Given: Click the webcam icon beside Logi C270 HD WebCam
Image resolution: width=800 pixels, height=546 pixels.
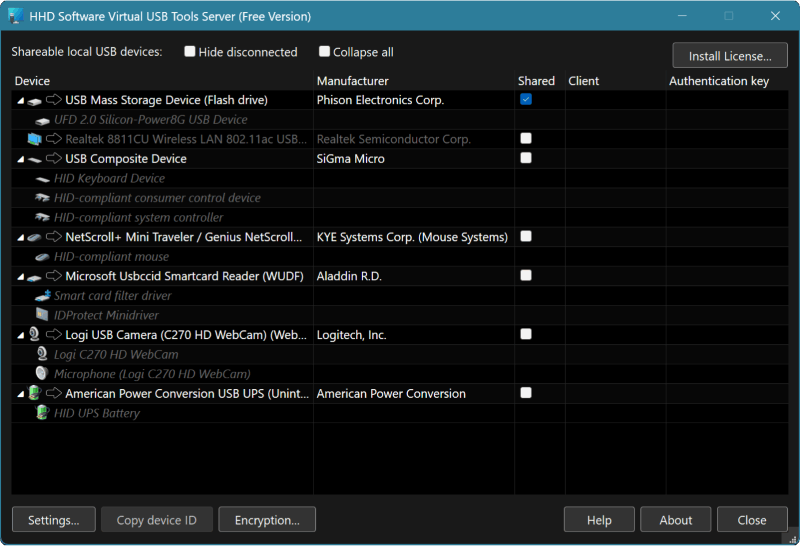Looking at the screenshot, I should pyautogui.click(x=42, y=354).
